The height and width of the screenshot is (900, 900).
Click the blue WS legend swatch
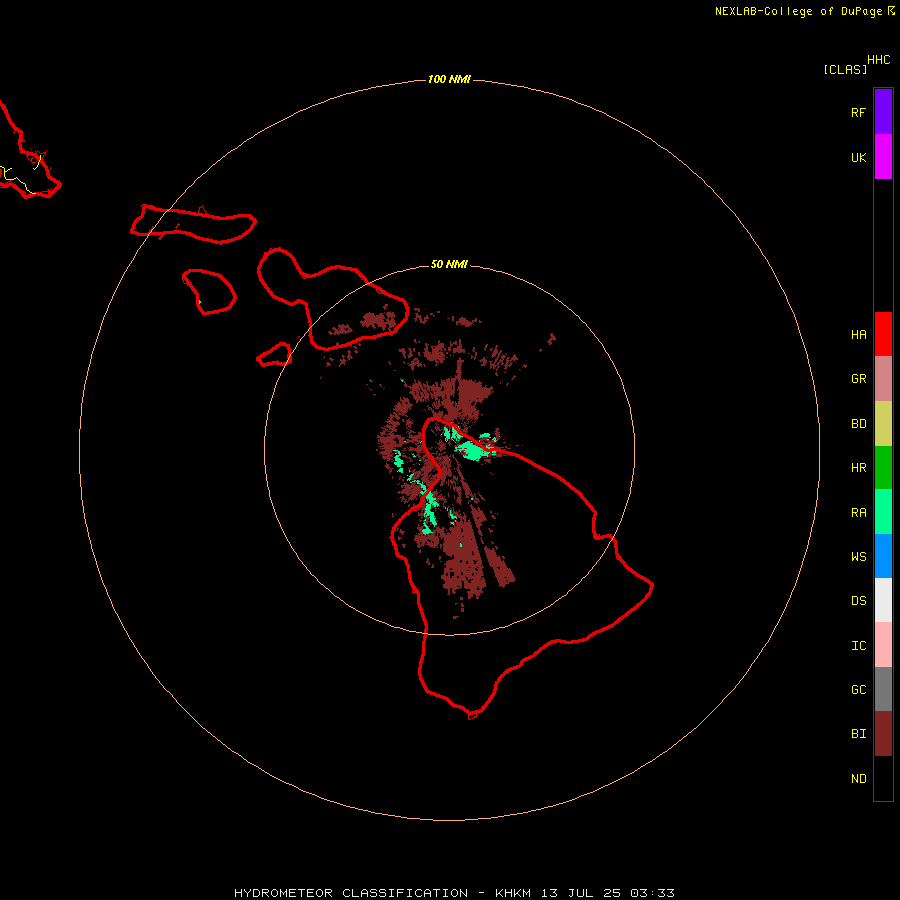point(883,556)
